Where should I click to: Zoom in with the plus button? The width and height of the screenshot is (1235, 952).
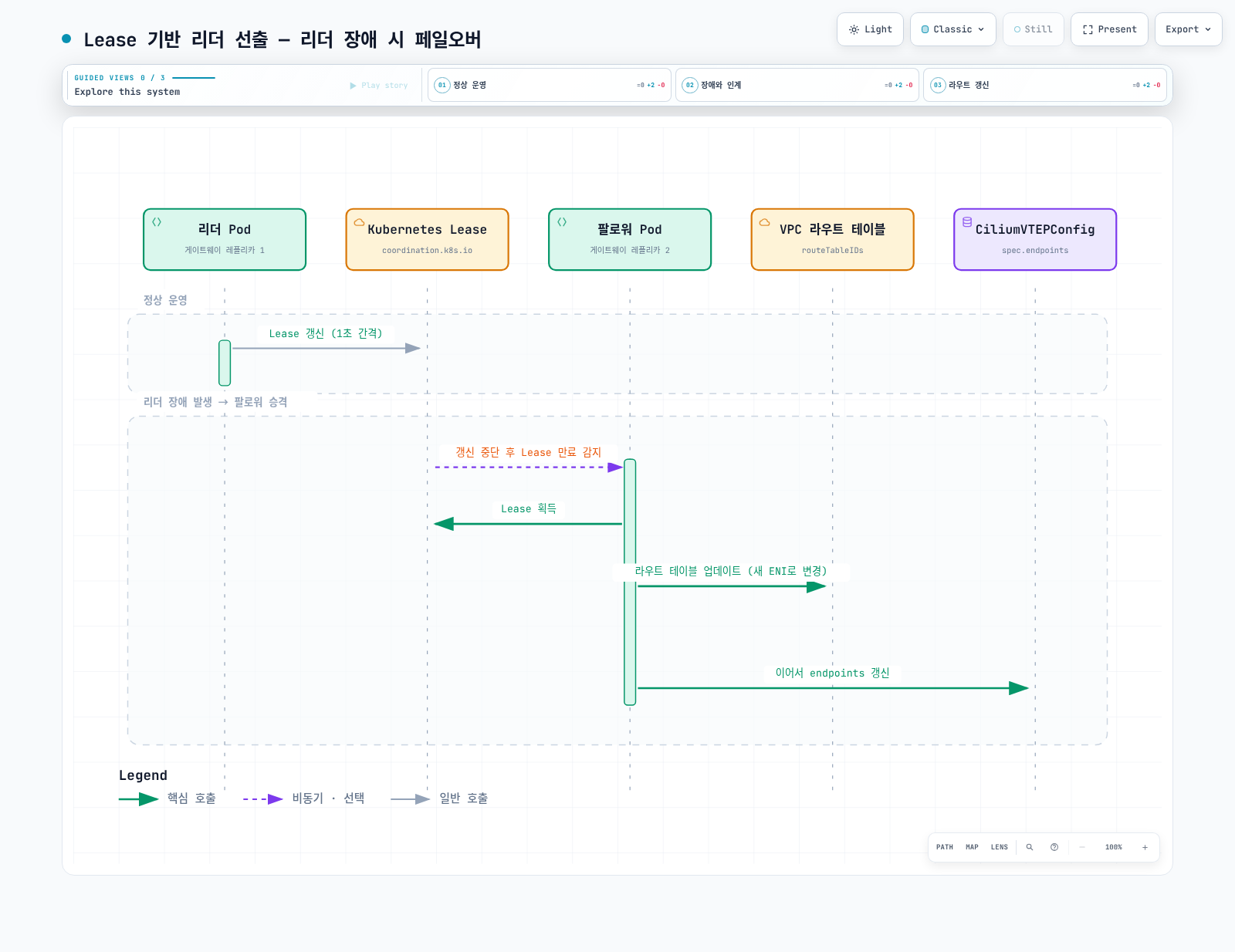[1145, 847]
